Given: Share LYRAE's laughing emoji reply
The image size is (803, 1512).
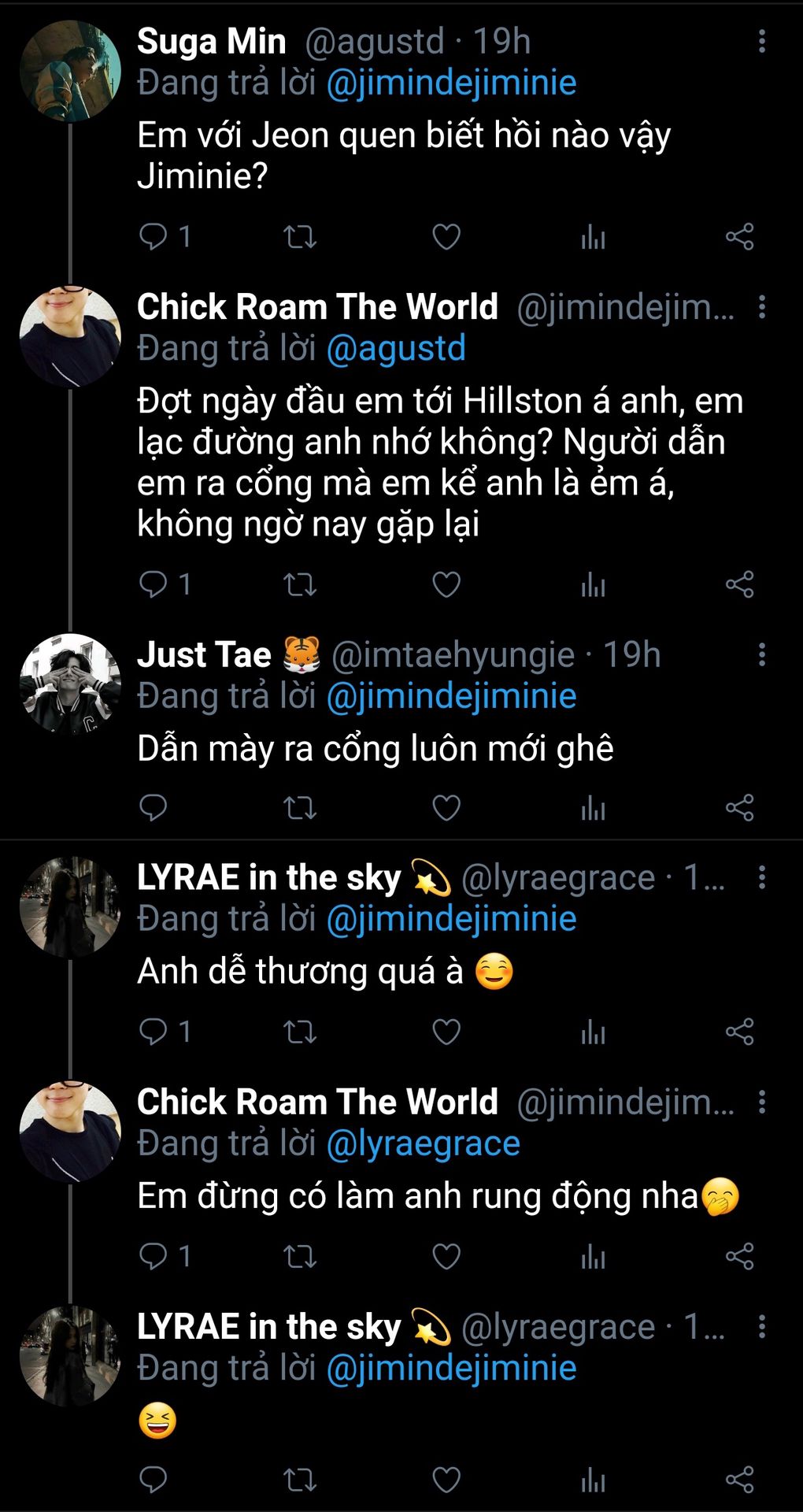Looking at the screenshot, I should [739, 1480].
